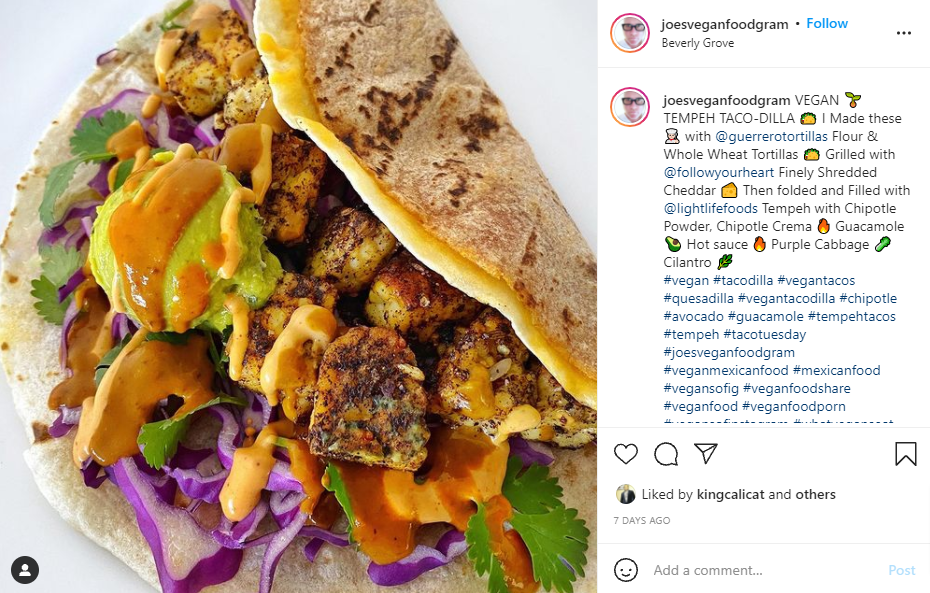Open the emoji picker smiley icon

626,570
